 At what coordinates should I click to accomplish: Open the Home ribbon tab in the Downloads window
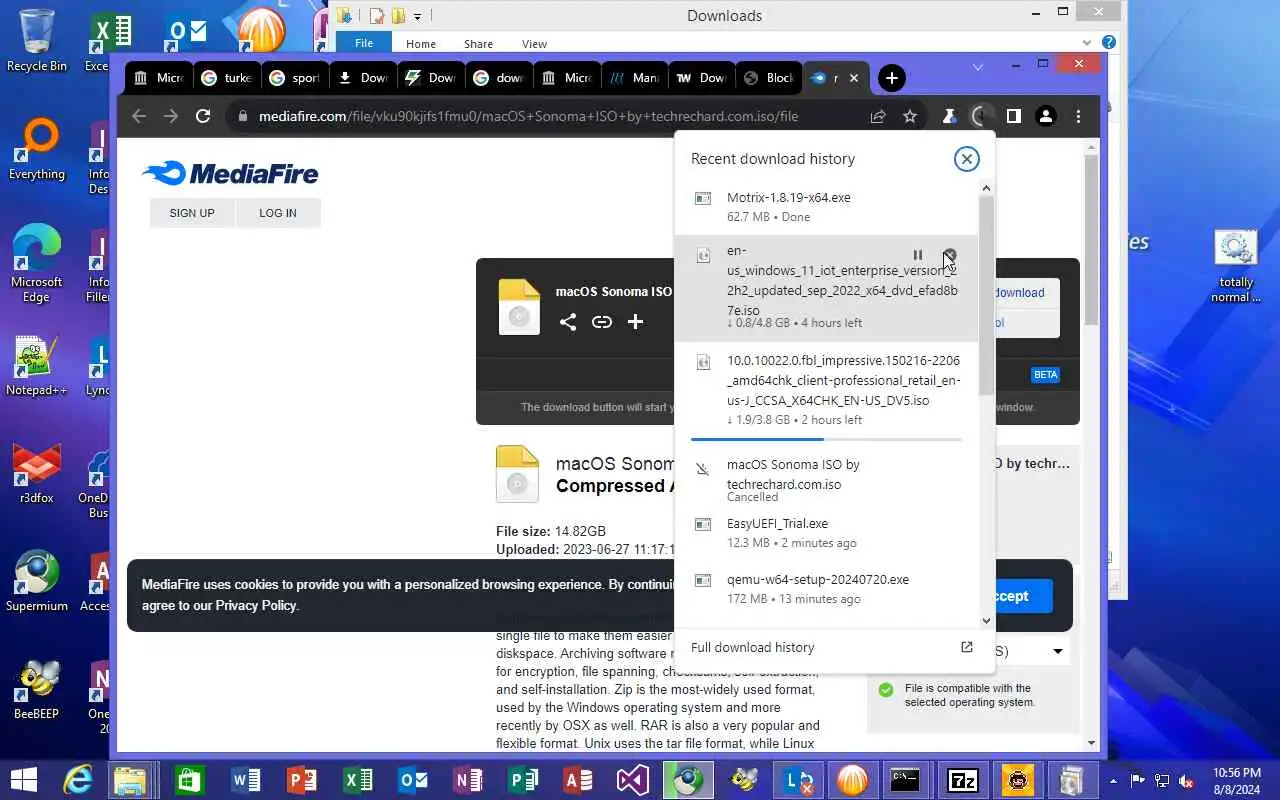pos(420,44)
